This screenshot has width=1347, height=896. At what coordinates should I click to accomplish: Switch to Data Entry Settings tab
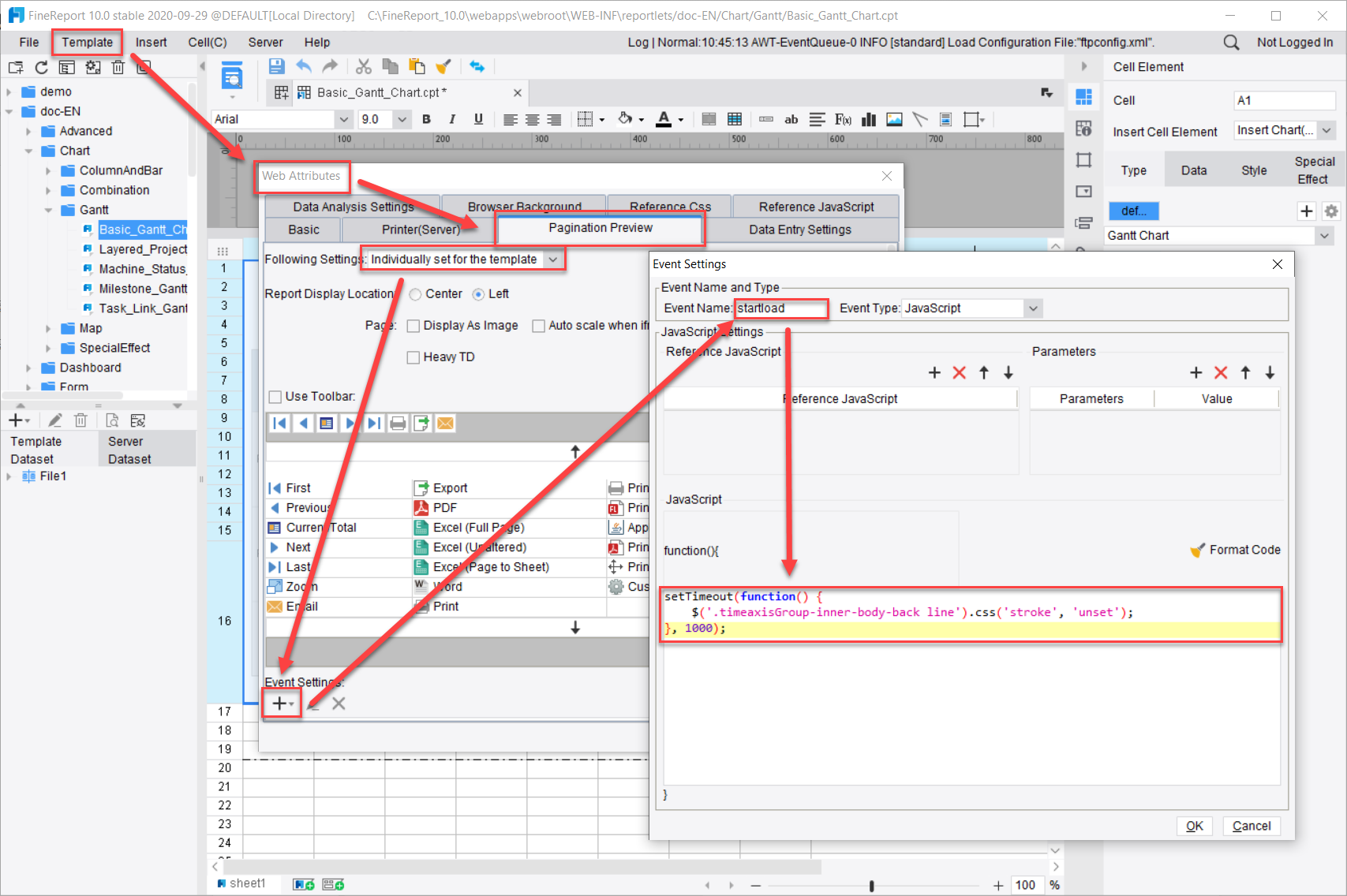pyautogui.click(x=800, y=230)
